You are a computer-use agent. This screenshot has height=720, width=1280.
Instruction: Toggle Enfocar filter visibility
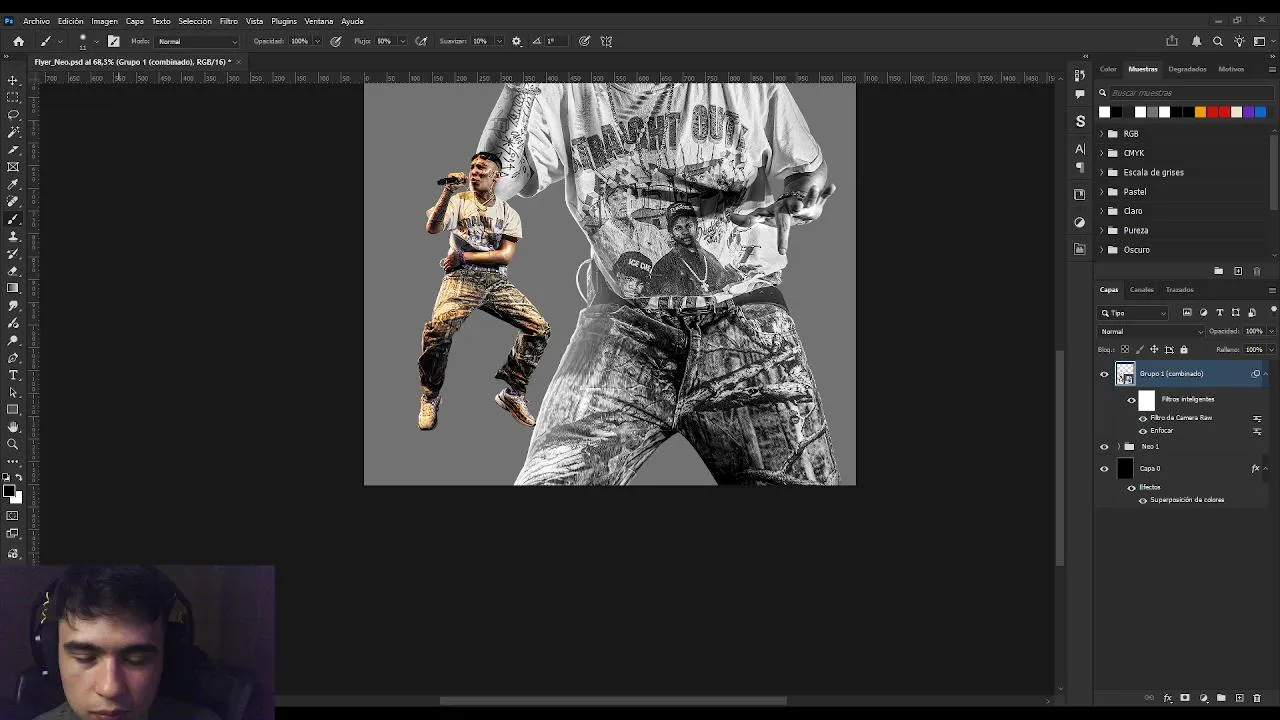pos(1143,431)
